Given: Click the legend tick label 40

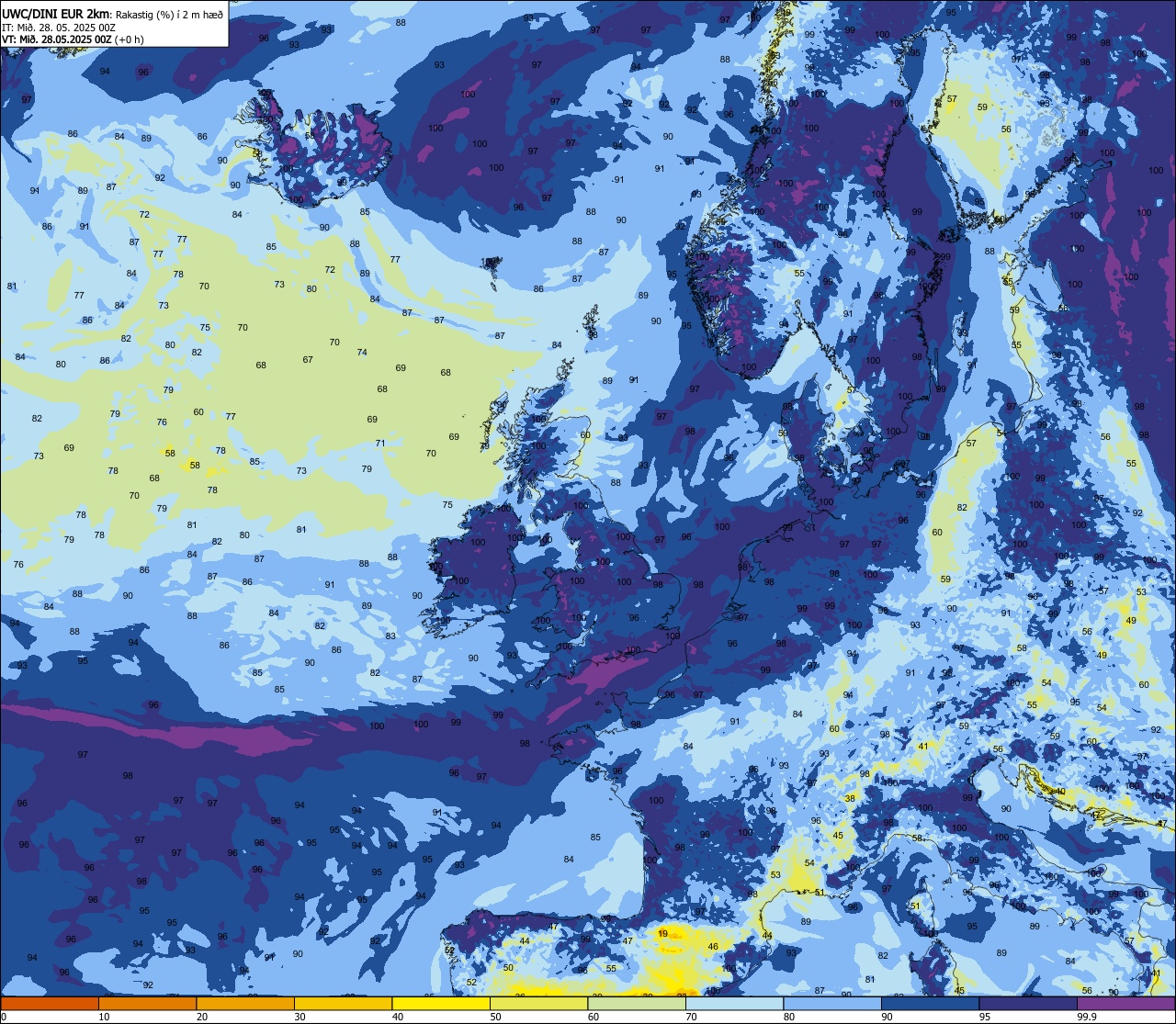Looking at the screenshot, I should (x=398, y=1017).
